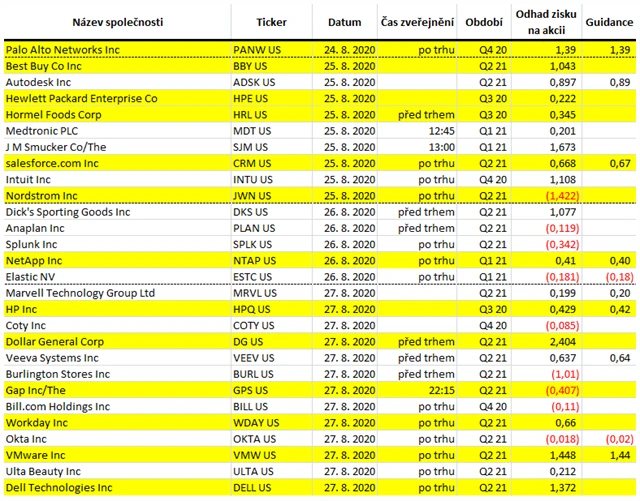Click the Odhad zisku na akcii header

click(x=547, y=22)
